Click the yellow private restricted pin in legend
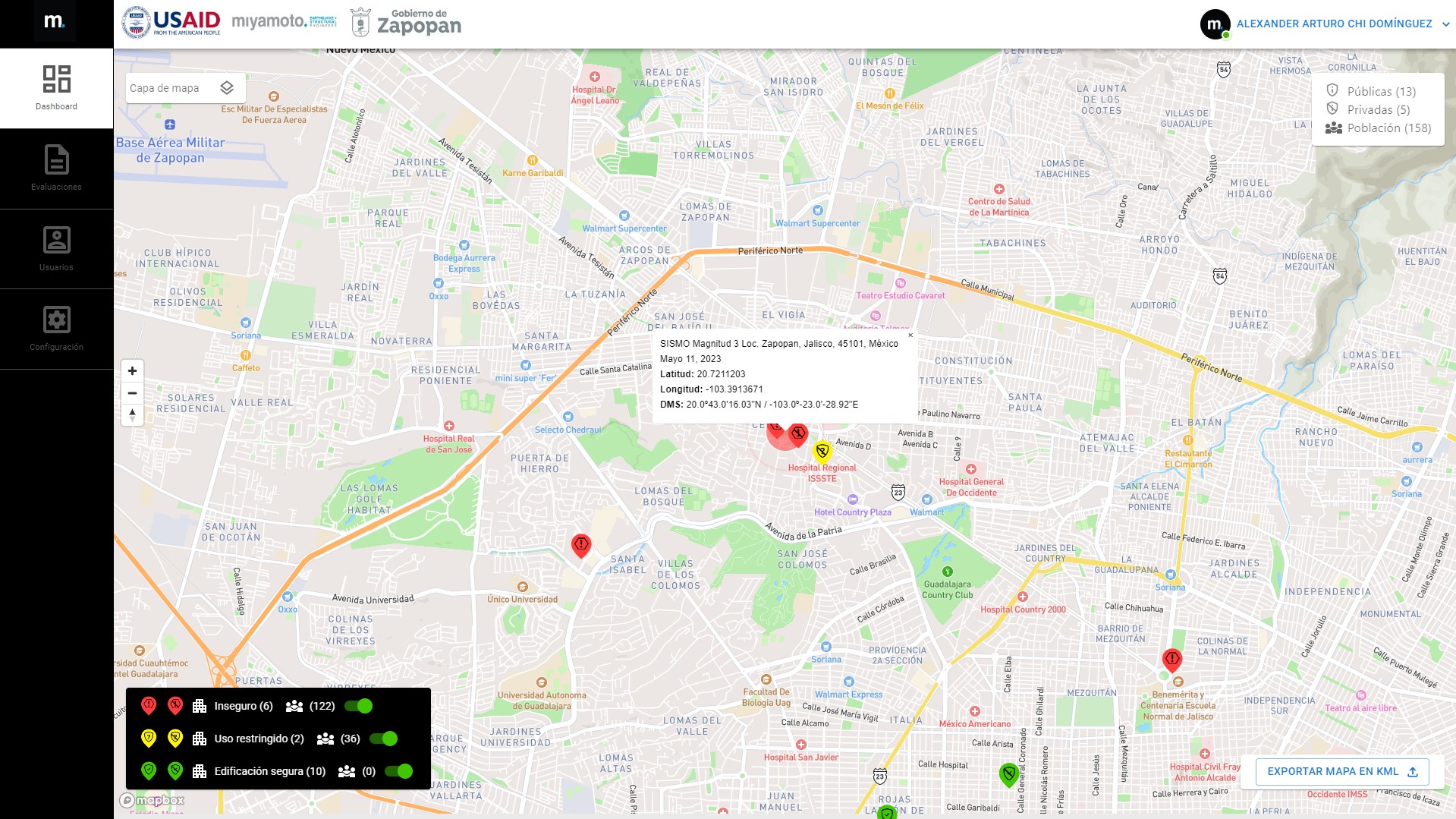Viewport: 1456px width, 819px height. [x=175, y=738]
